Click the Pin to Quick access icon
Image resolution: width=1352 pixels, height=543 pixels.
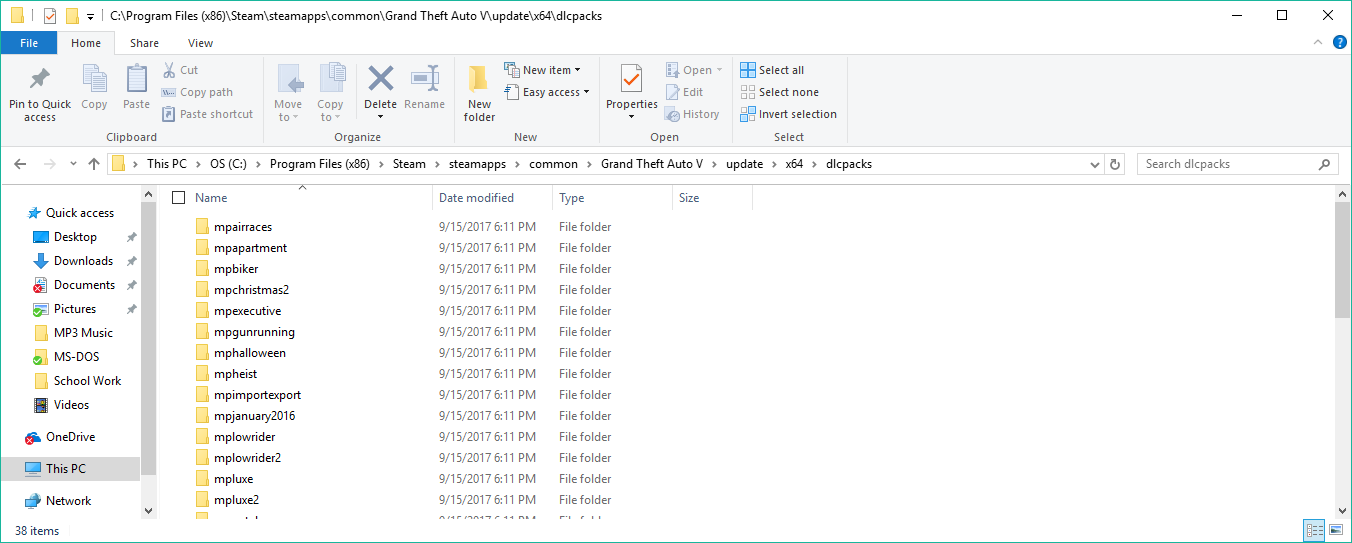(40, 80)
